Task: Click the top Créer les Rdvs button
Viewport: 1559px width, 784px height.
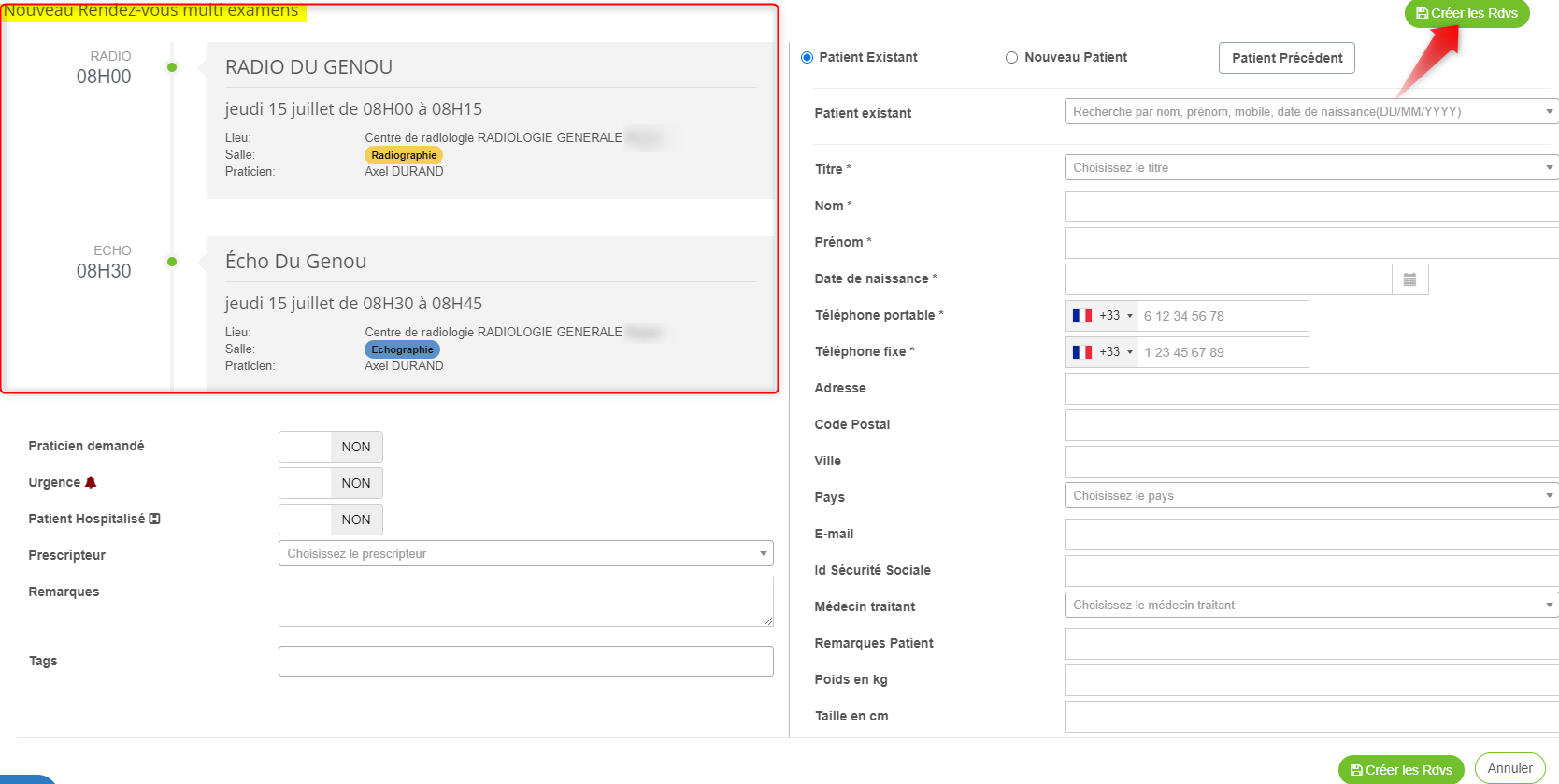Action: 1466,13
